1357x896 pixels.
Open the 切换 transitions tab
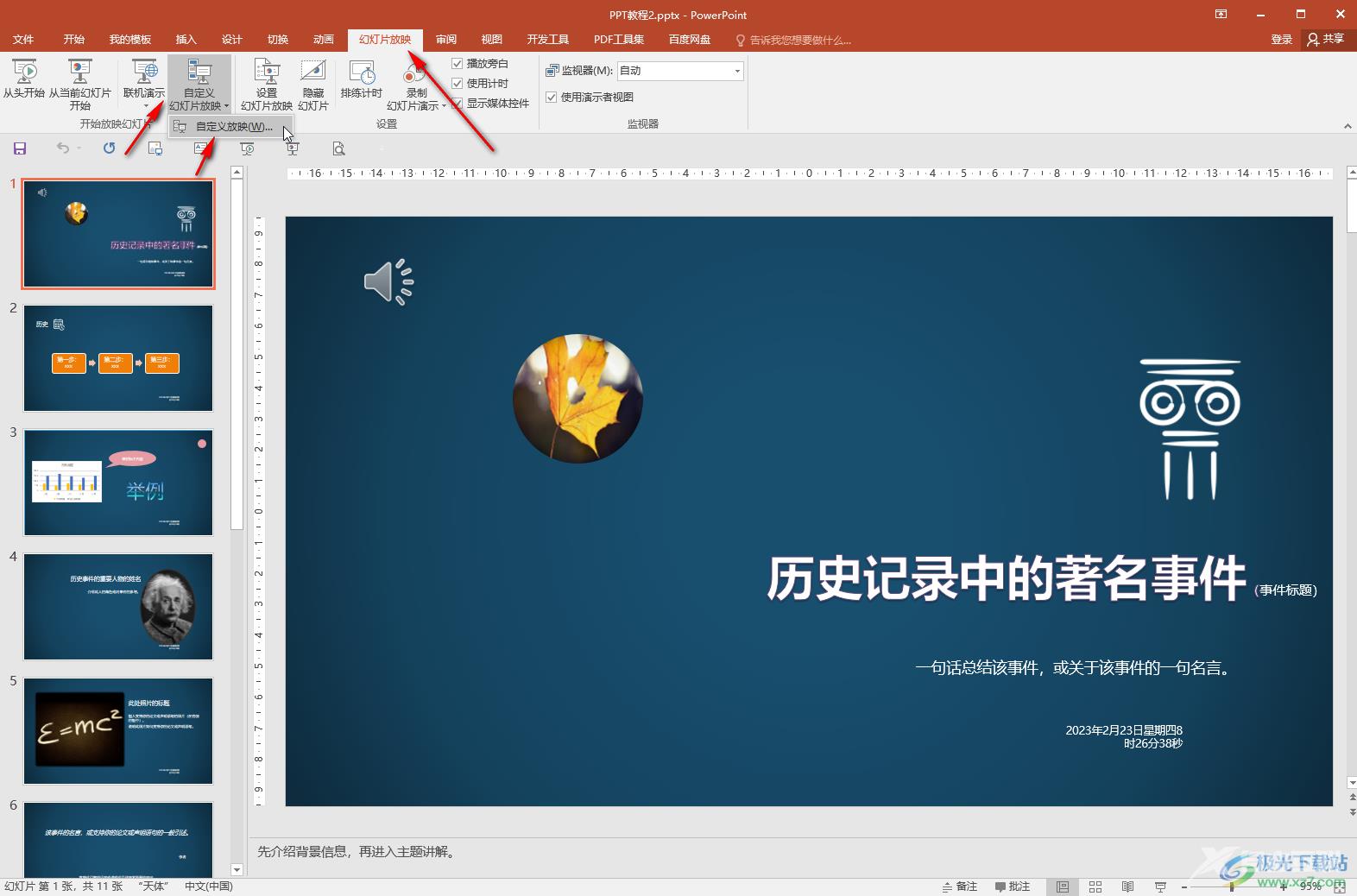pyautogui.click(x=277, y=39)
